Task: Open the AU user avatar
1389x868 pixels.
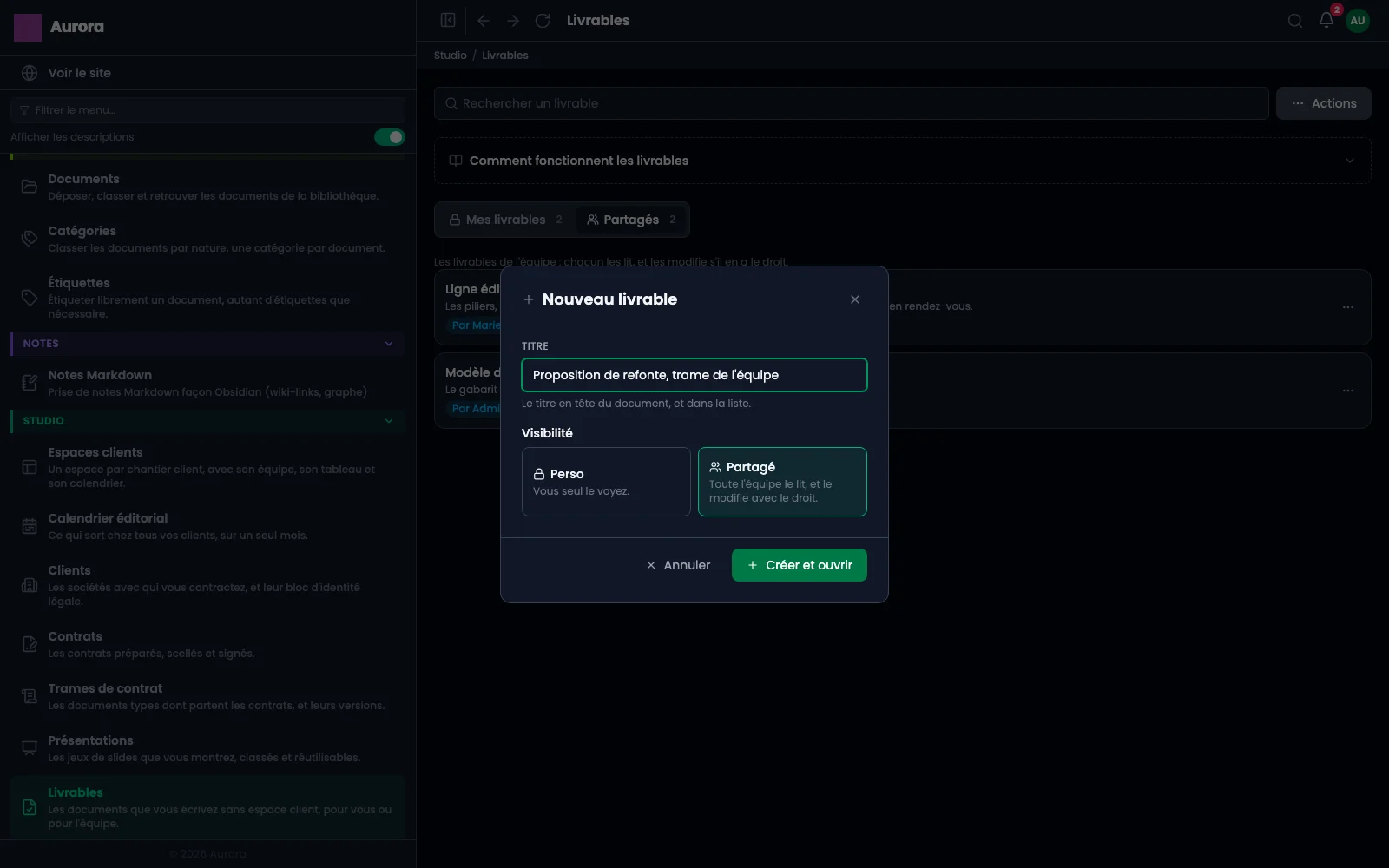Action: click(1358, 20)
